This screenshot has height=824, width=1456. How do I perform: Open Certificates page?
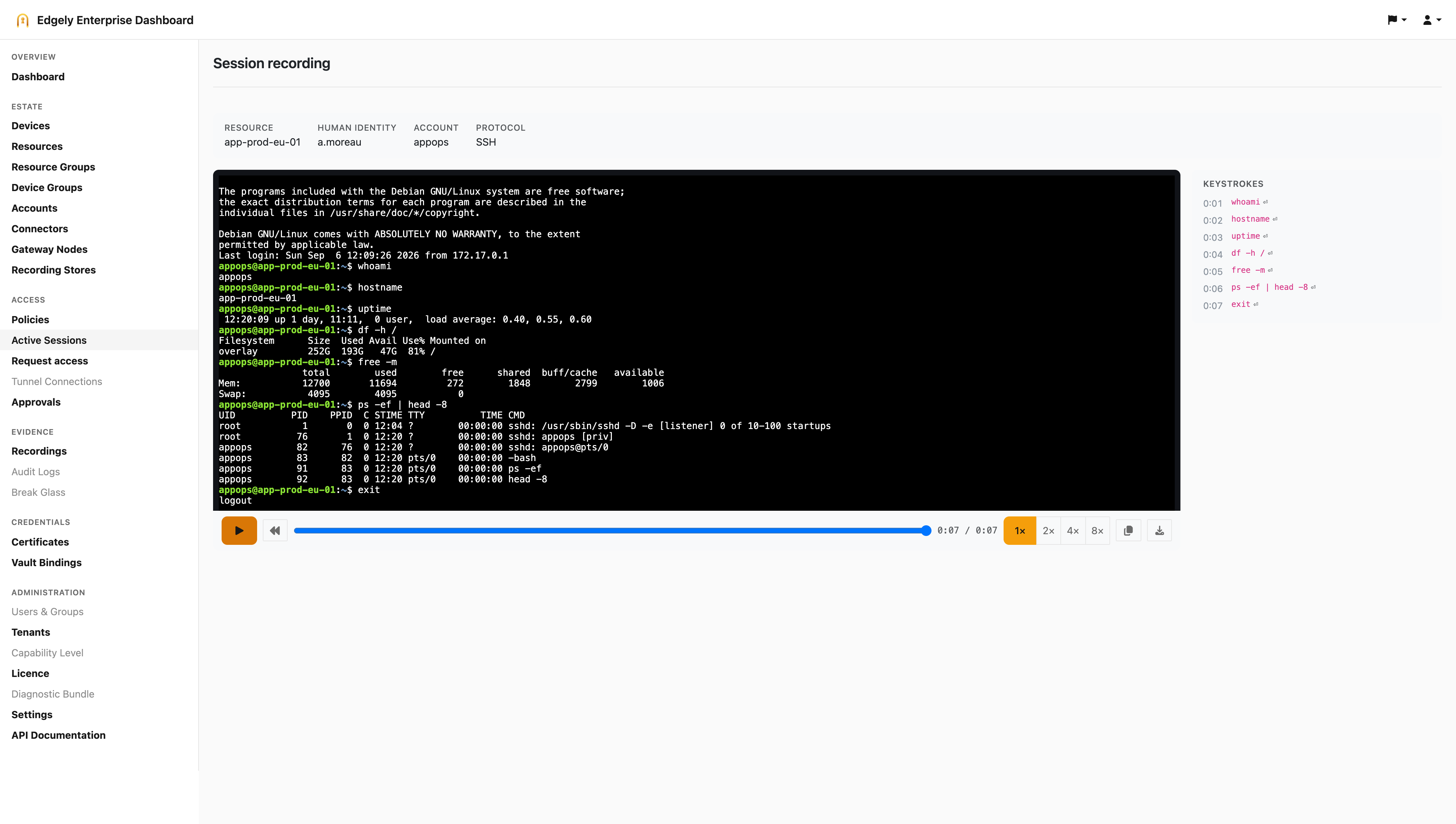coord(40,542)
